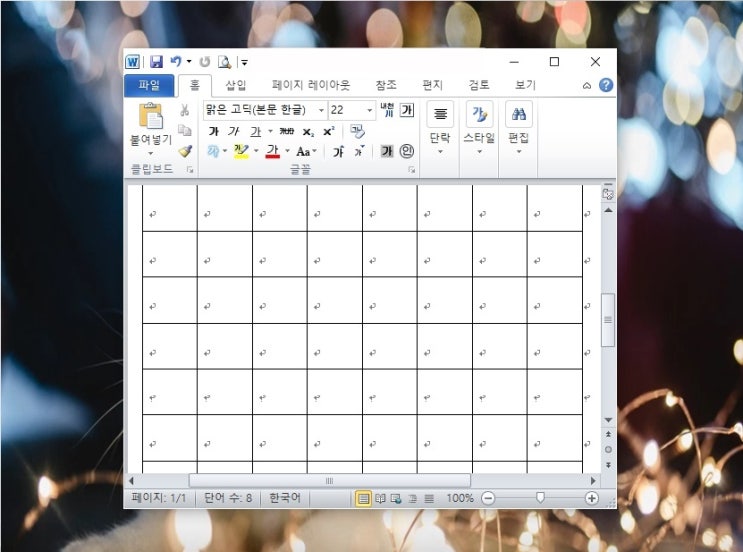Image resolution: width=743 pixels, height=552 pixels.
Task: Click the 붙여넣기 paste icon
Action: 151,116
